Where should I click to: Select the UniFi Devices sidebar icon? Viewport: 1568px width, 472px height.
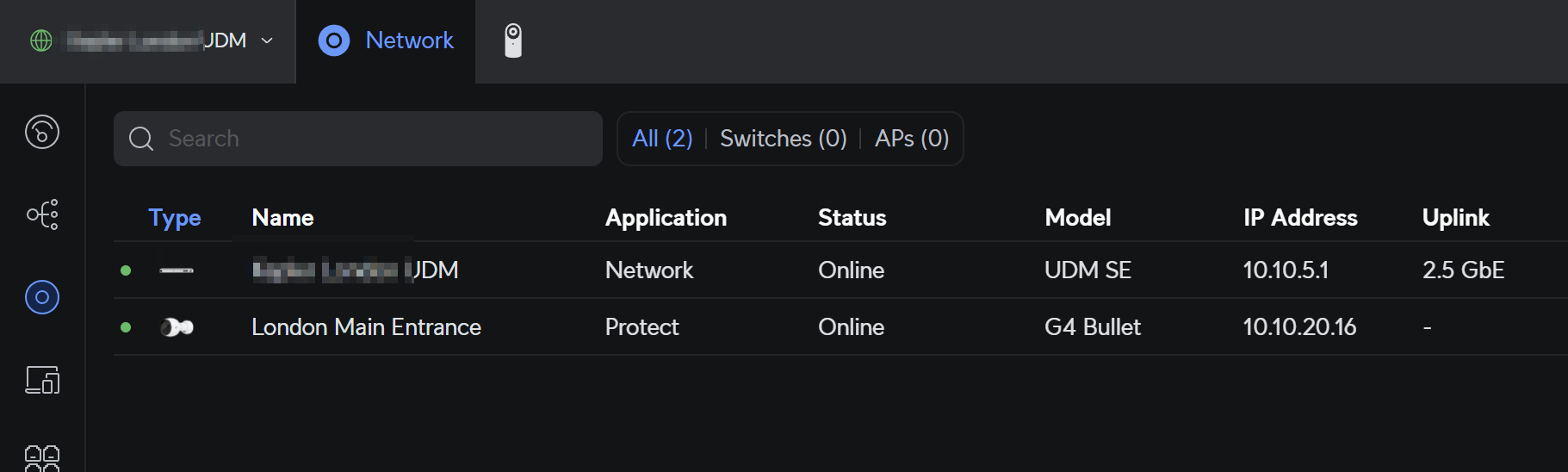(x=42, y=297)
